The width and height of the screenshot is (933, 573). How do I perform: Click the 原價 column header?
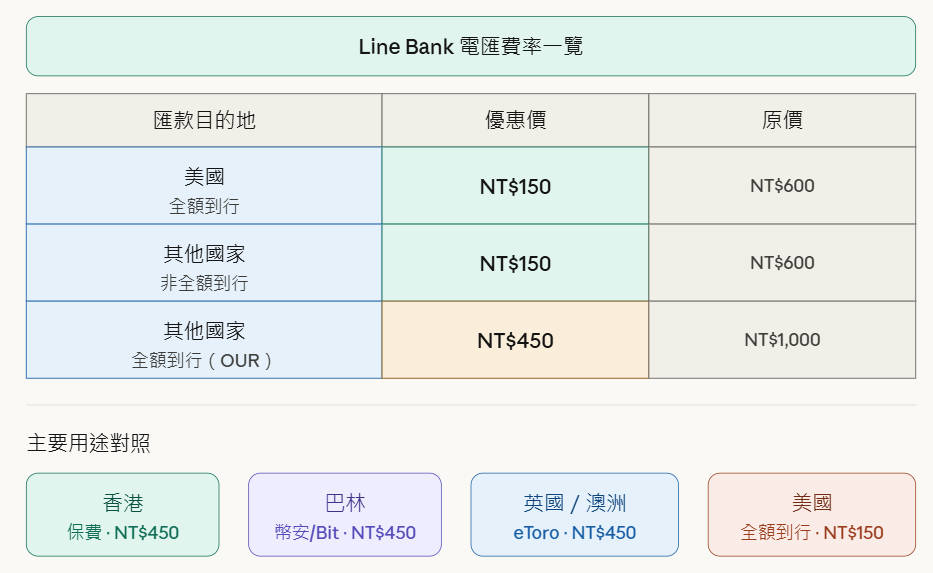[782, 120]
